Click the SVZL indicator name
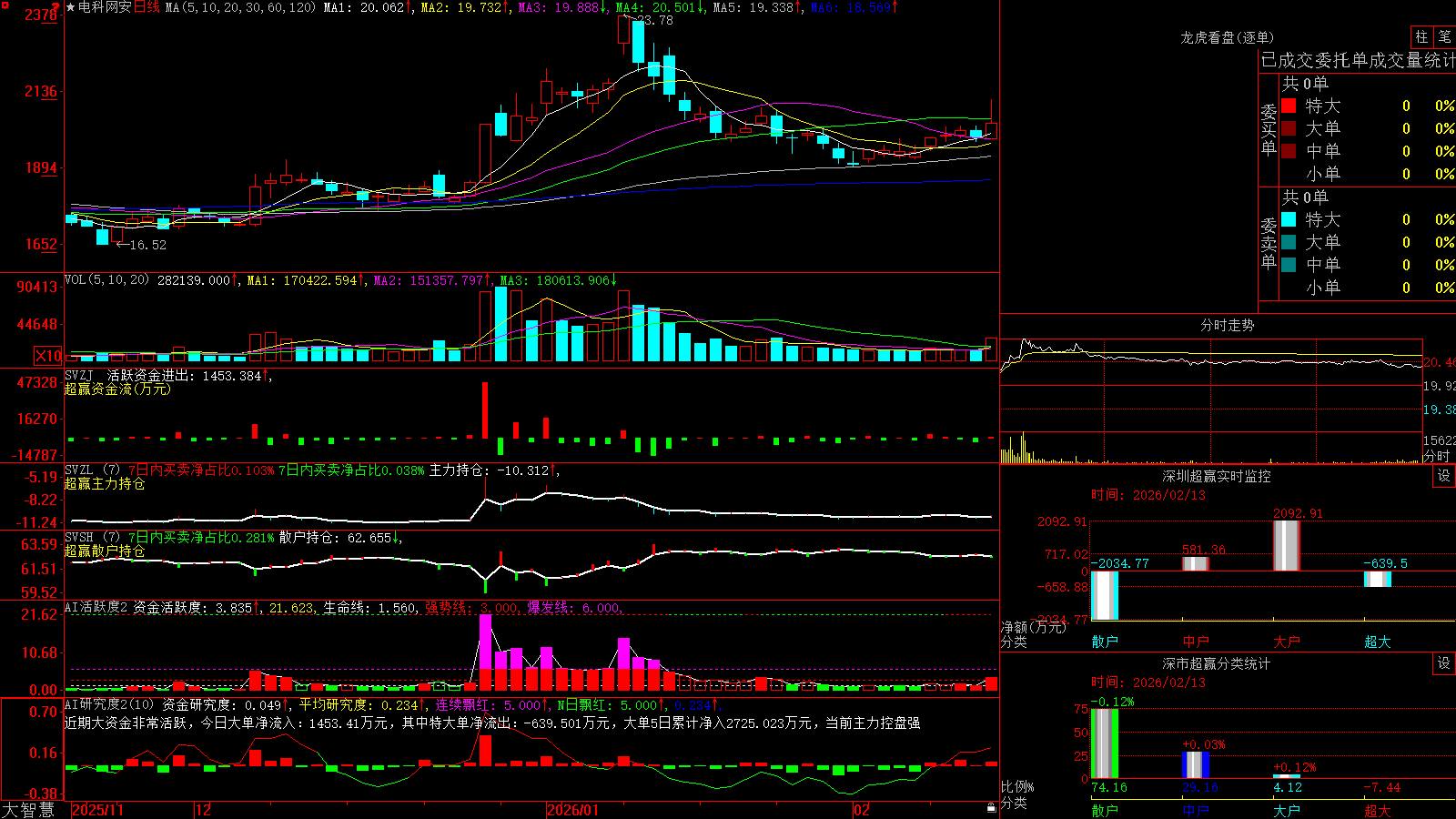1456x819 pixels. [79, 470]
